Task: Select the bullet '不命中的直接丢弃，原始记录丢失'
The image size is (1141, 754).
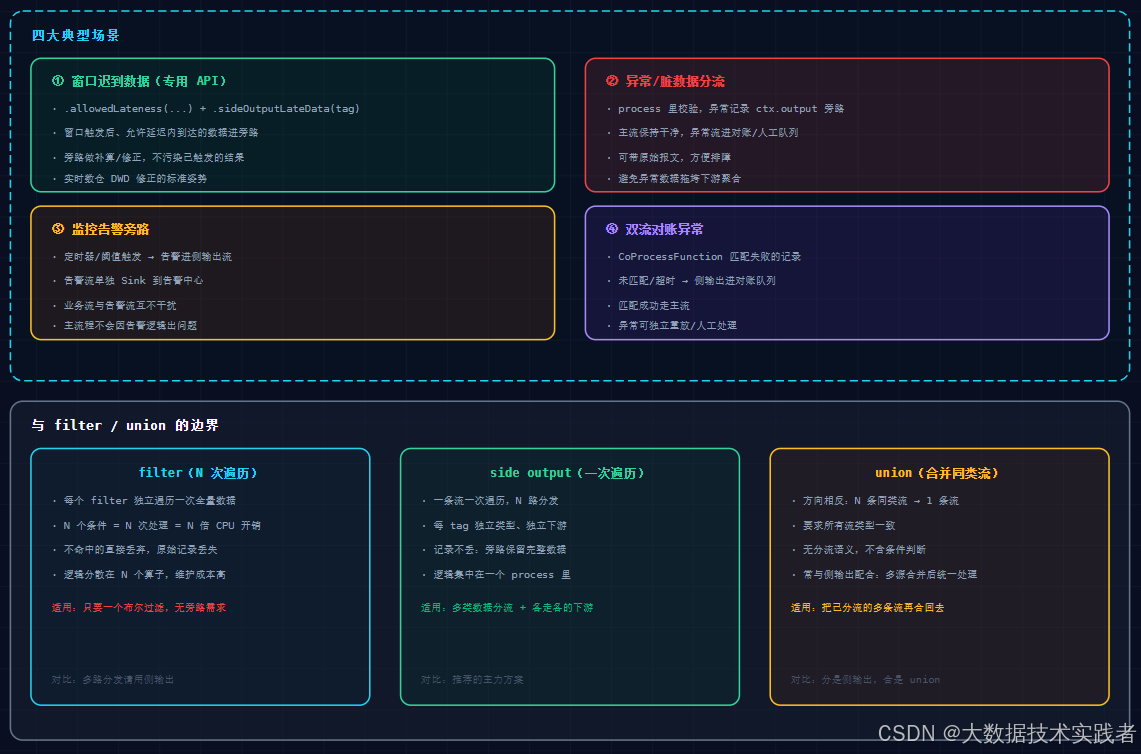Action: click(x=140, y=549)
